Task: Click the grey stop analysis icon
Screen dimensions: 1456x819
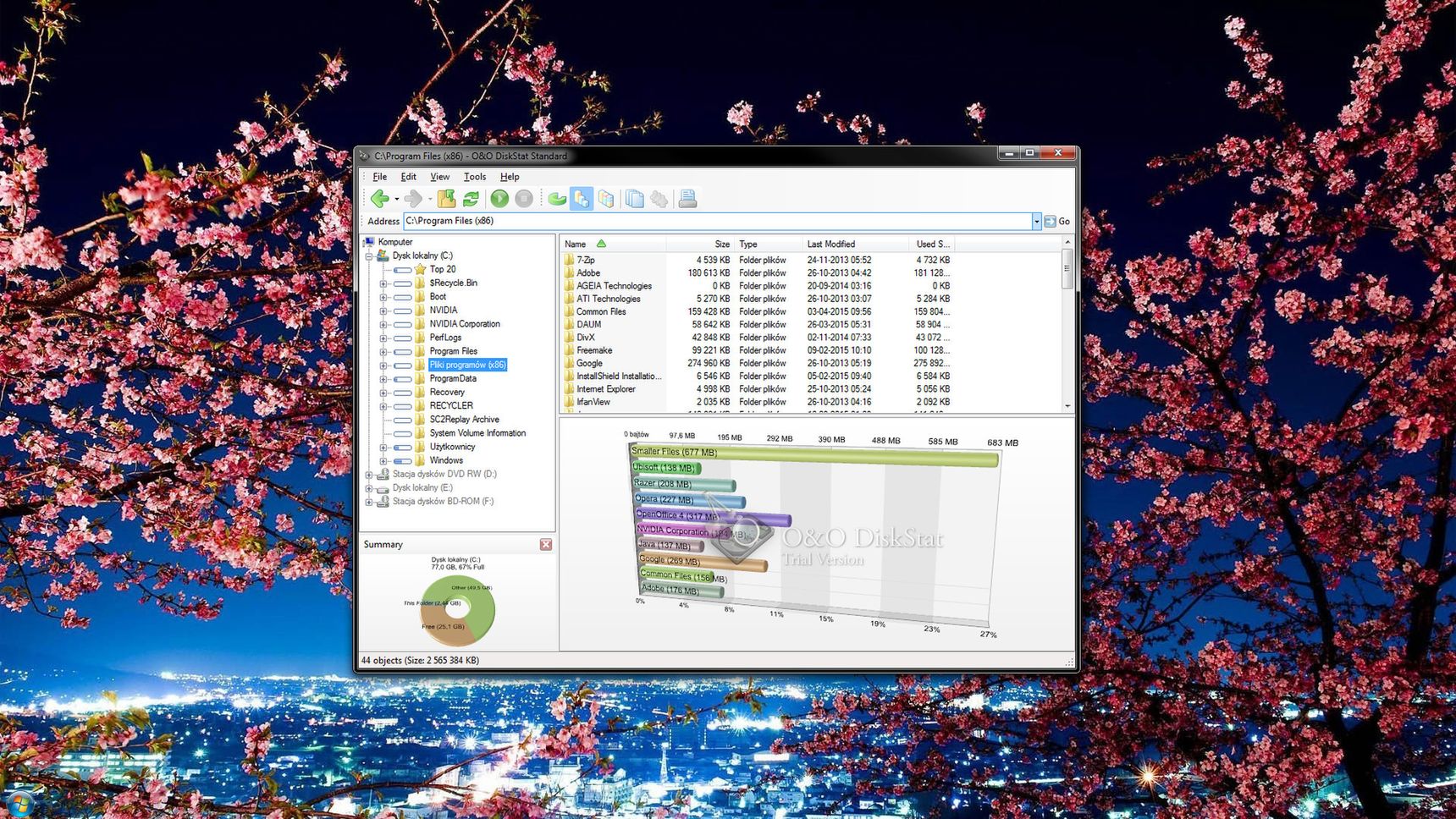Action: [x=524, y=199]
